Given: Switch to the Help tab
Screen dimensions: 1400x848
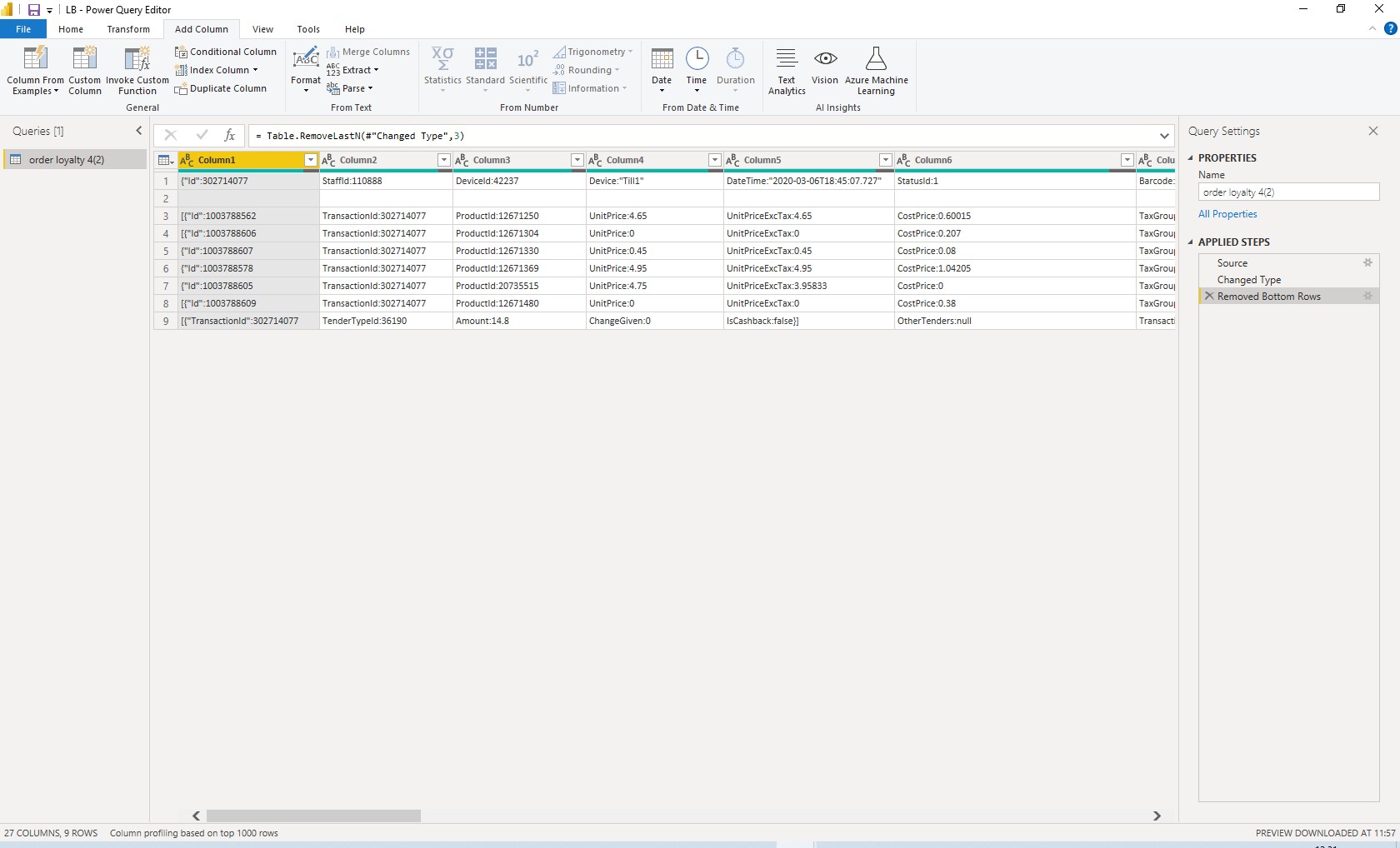Looking at the screenshot, I should pyautogui.click(x=355, y=29).
